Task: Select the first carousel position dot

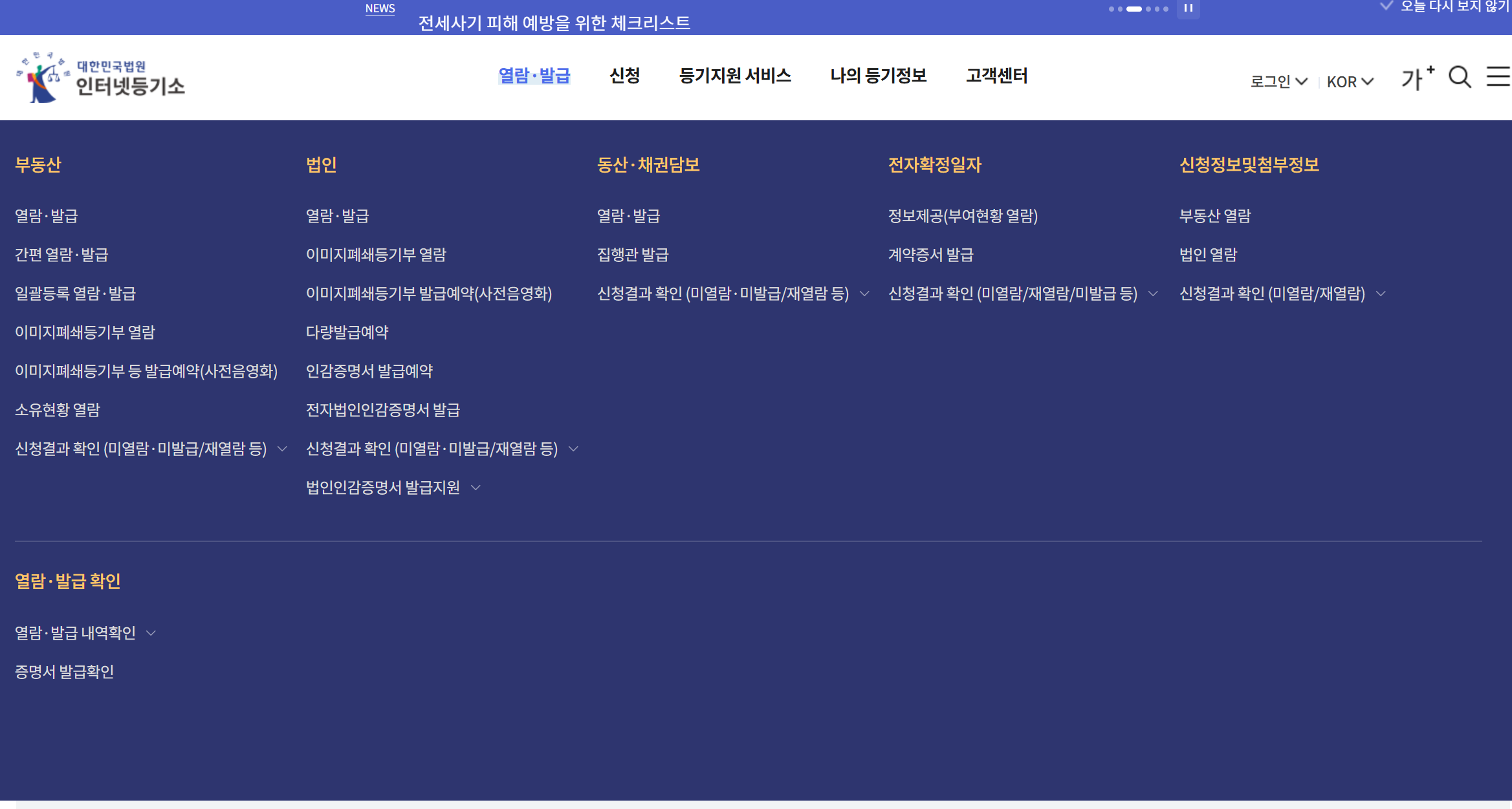Action: [x=1110, y=9]
